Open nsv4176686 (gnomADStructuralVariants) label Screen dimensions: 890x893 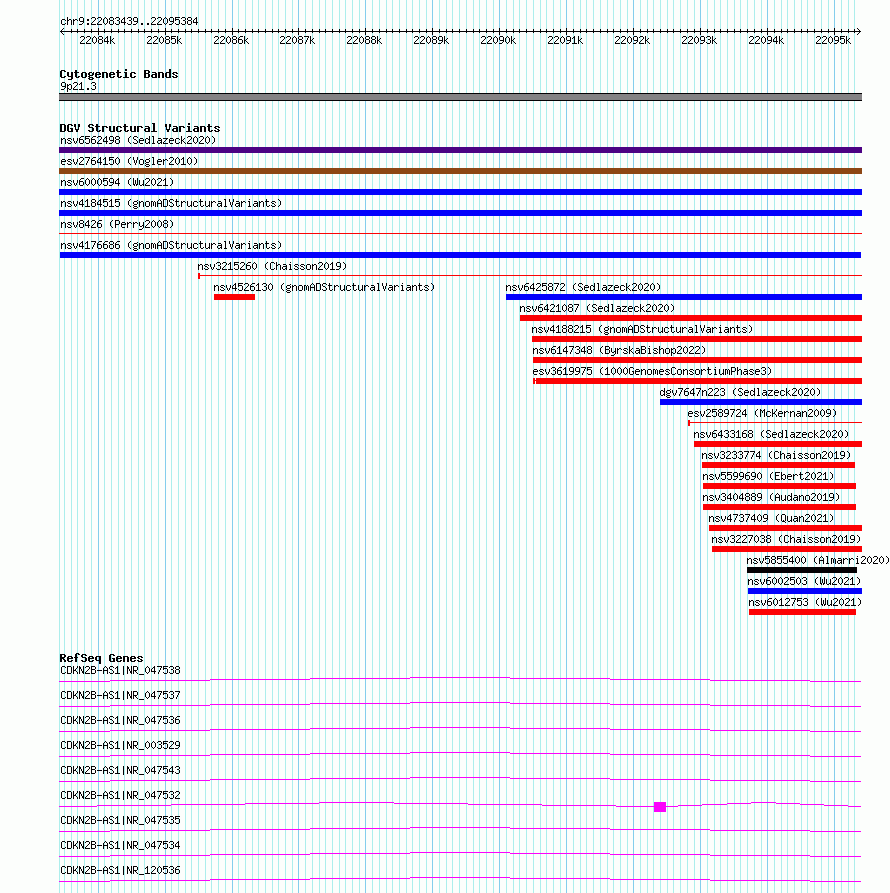tap(171, 245)
